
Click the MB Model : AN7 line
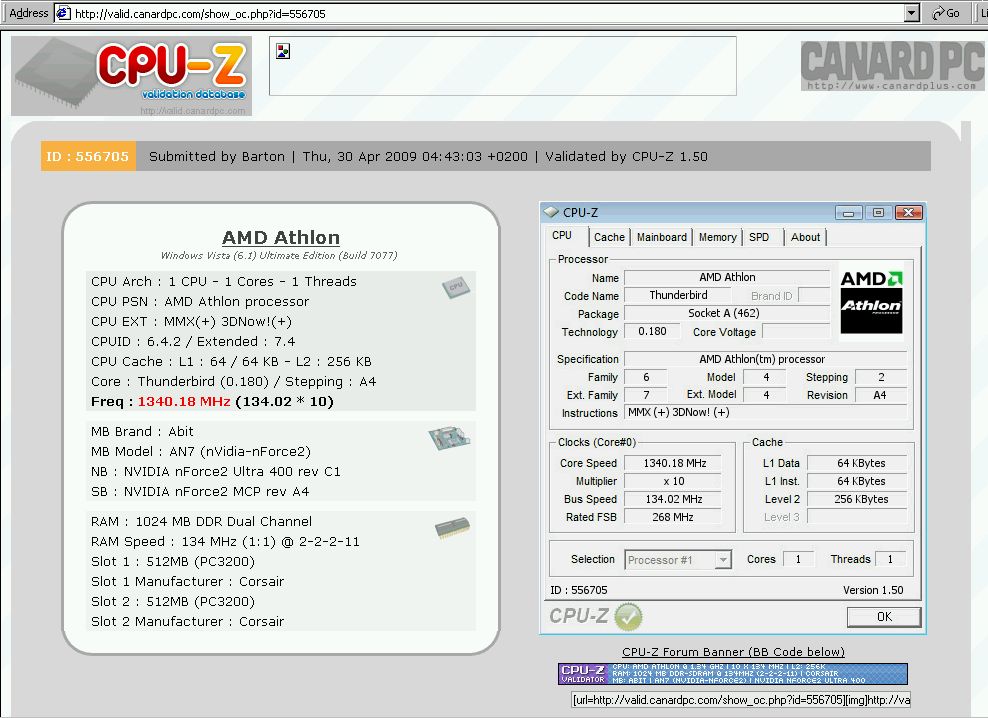[x=200, y=451]
